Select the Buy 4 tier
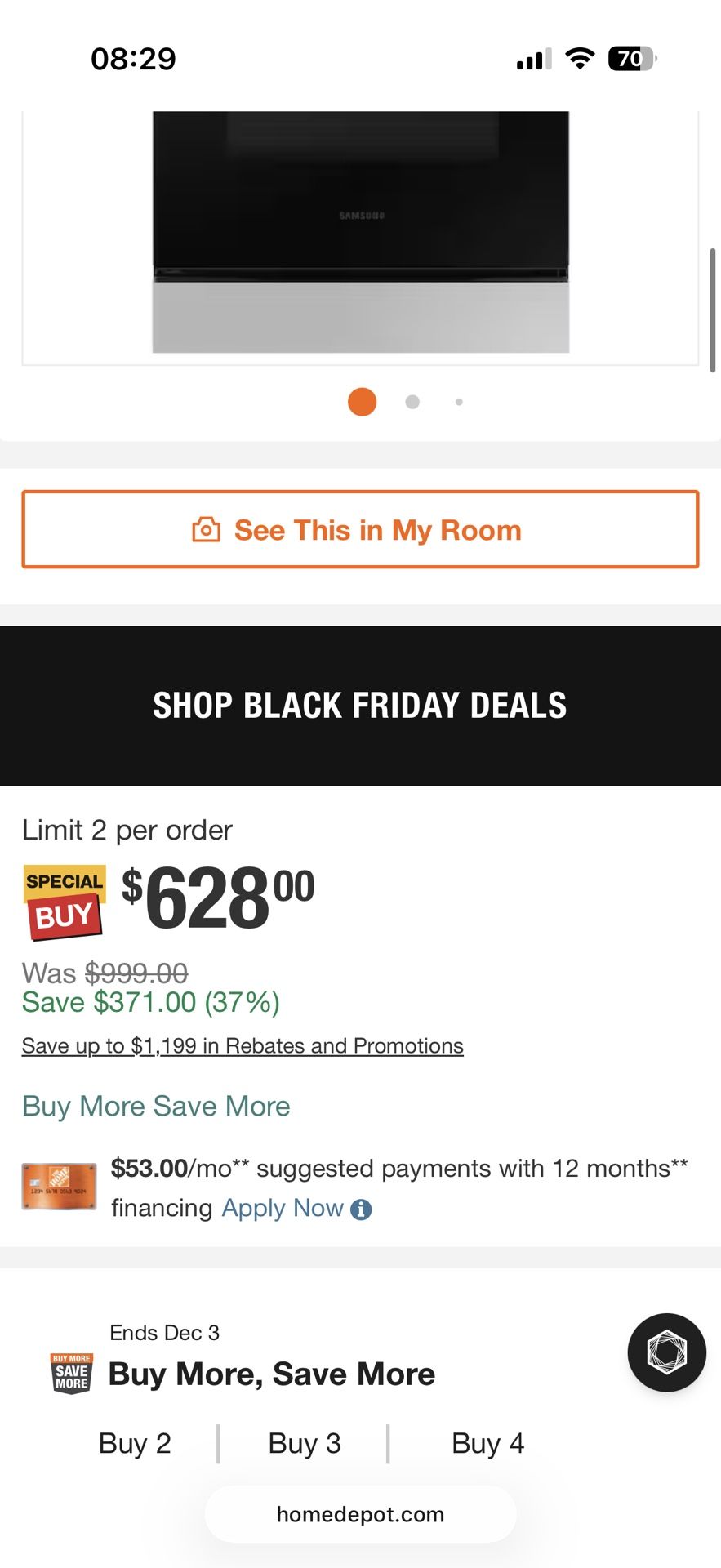 click(x=487, y=1443)
